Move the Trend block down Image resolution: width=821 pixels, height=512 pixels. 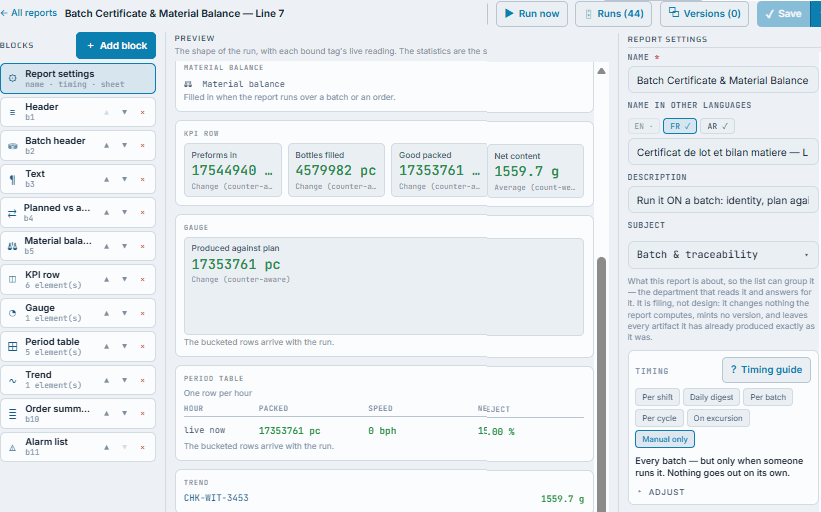(125, 380)
